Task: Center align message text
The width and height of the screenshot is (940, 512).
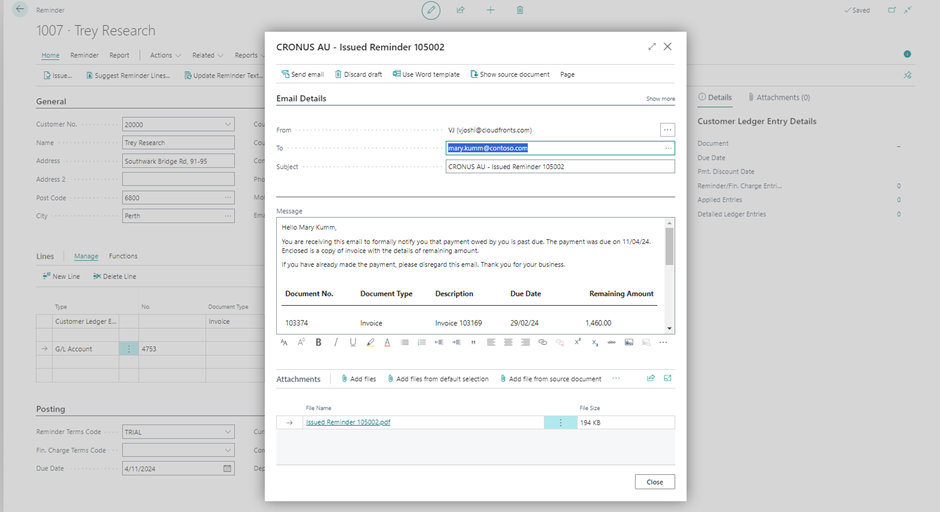Action: click(x=508, y=342)
